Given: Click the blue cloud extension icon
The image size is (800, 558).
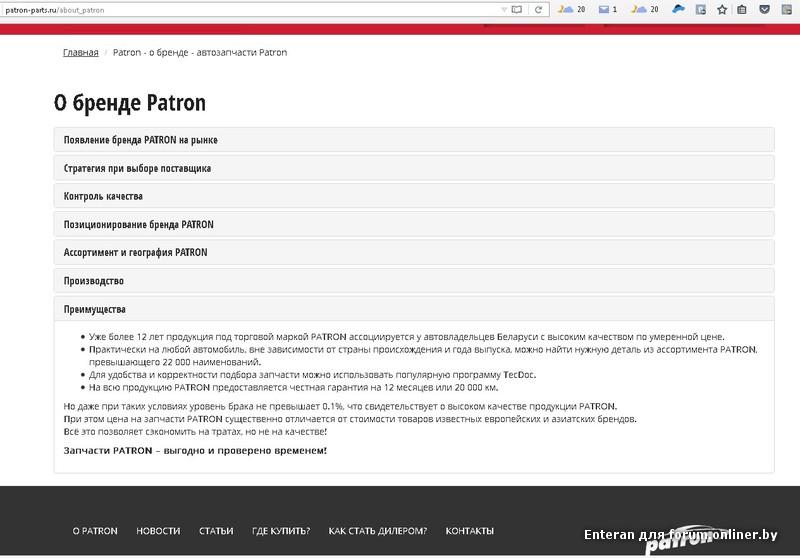Looking at the screenshot, I should coord(678,9).
